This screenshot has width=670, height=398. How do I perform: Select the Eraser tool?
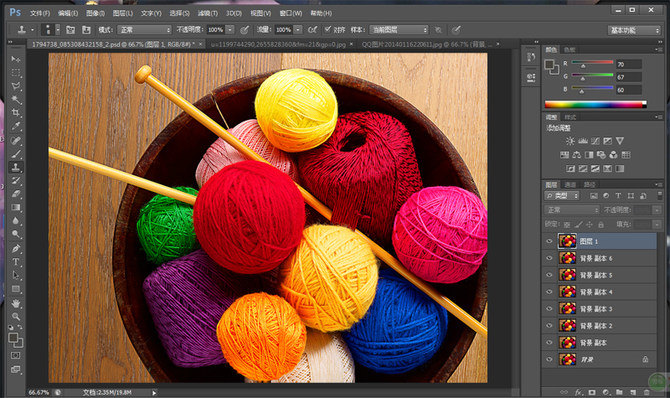click(x=16, y=194)
